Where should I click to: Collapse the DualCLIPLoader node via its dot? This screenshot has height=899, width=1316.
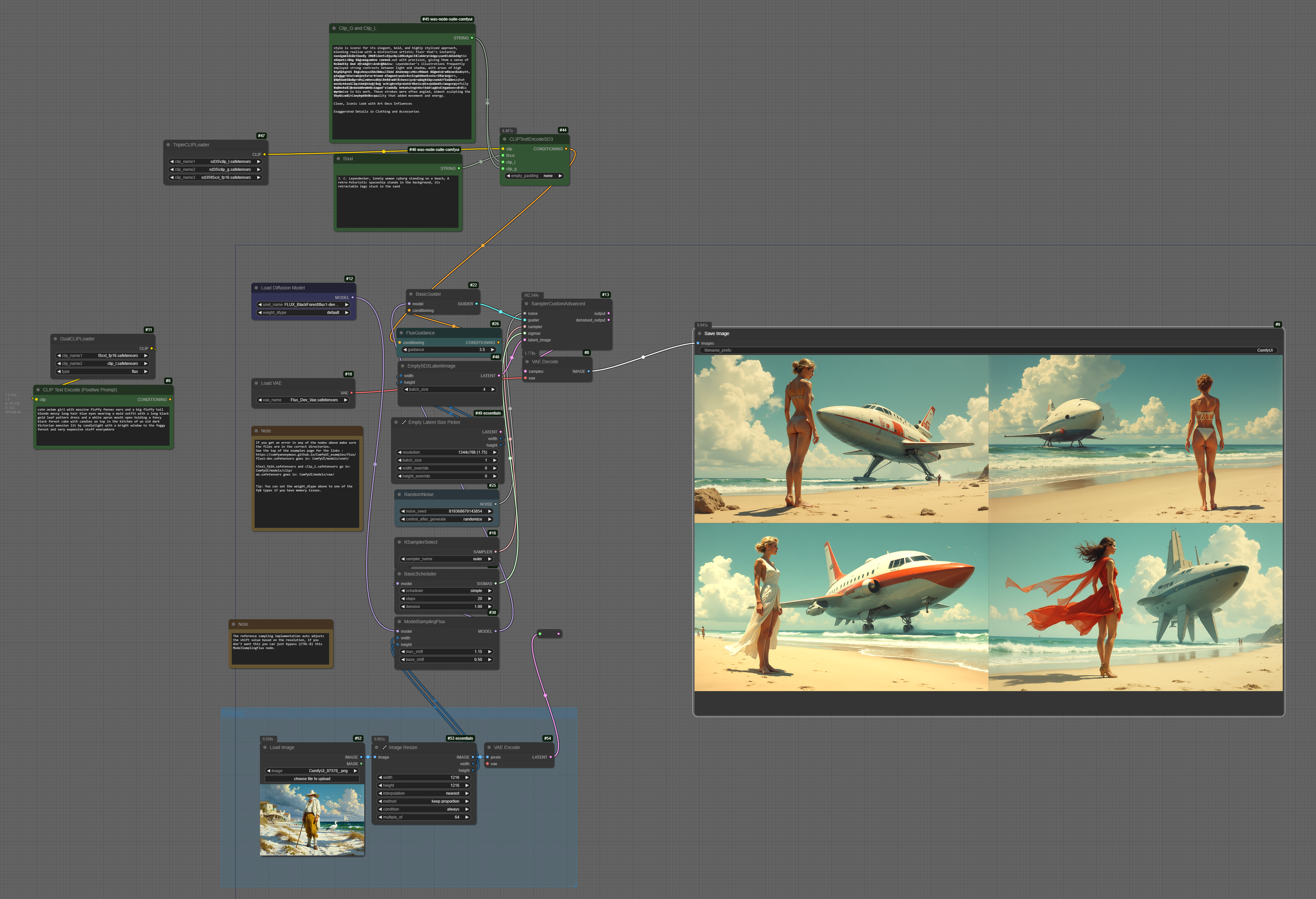56,339
